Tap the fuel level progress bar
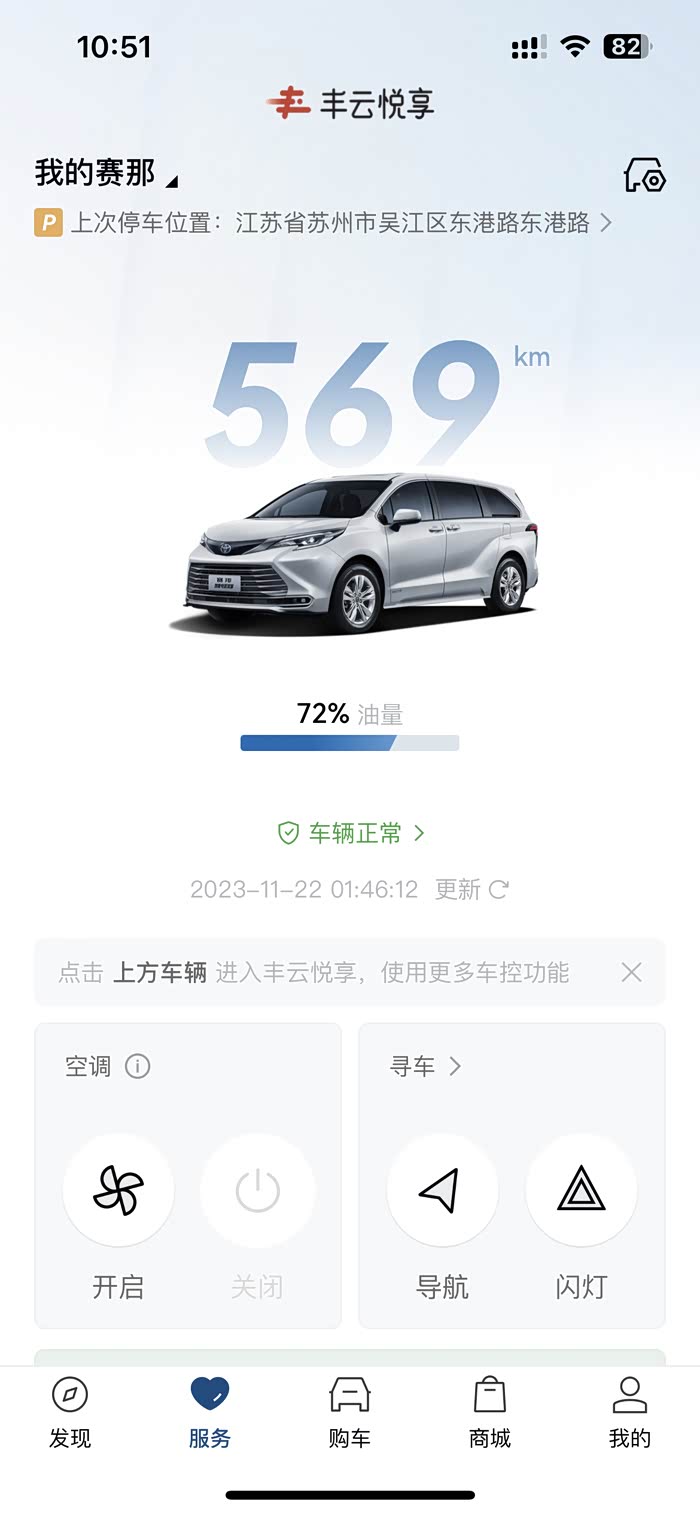This screenshot has width=700, height=1514. [349, 743]
